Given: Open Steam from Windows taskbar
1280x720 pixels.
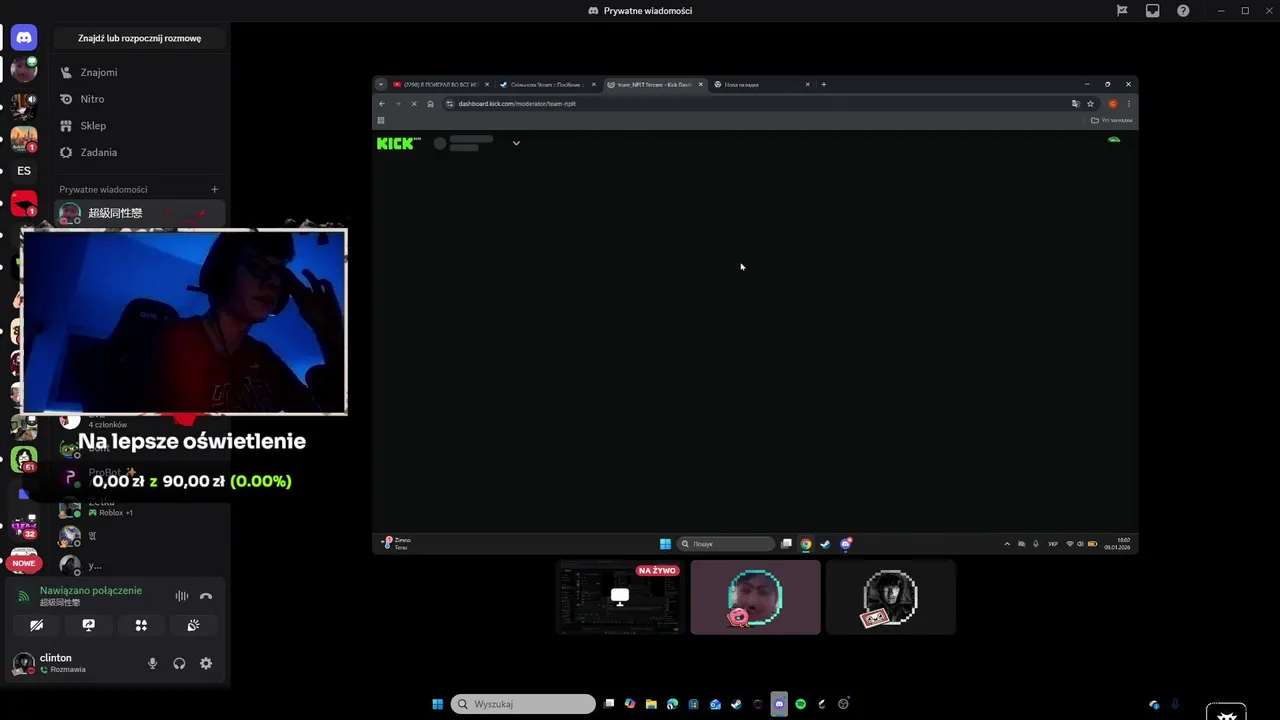Looking at the screenshot, I should [736, 704].
